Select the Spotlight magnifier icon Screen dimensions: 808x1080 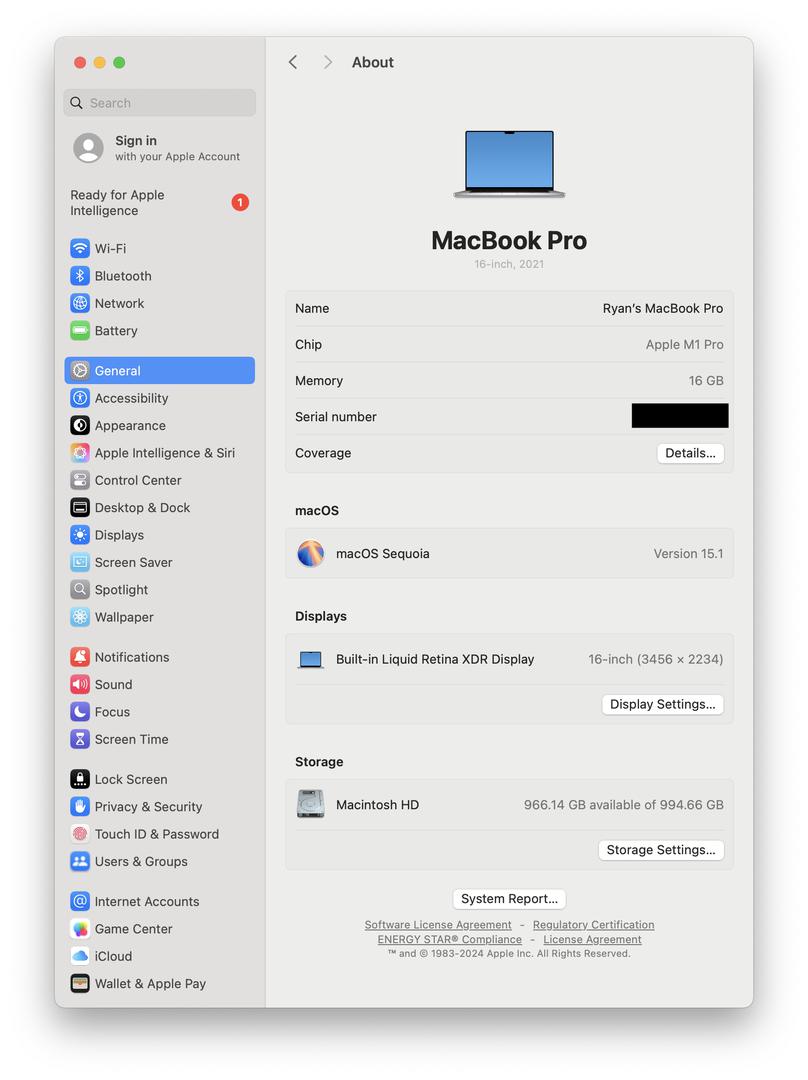pos(80,590)
